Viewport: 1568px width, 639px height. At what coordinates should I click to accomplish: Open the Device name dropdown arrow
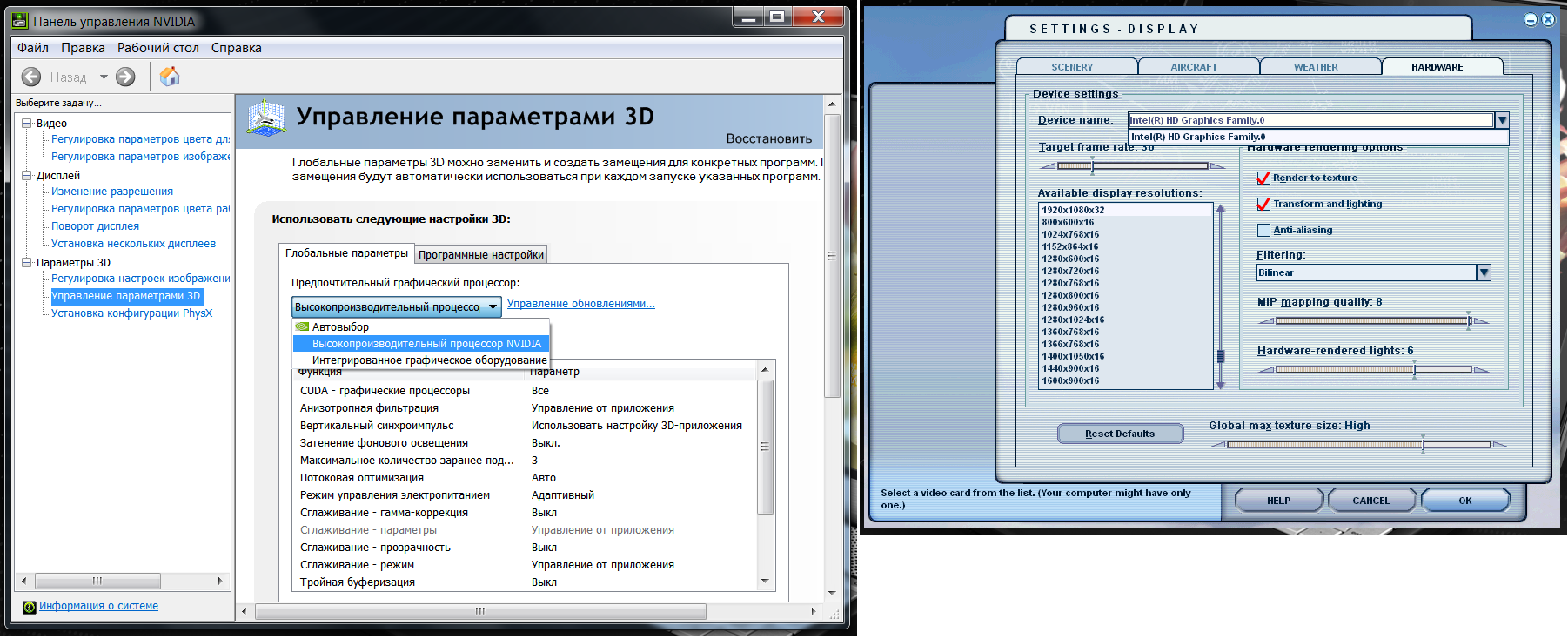pyautogui.click(x=1502, y=121)
